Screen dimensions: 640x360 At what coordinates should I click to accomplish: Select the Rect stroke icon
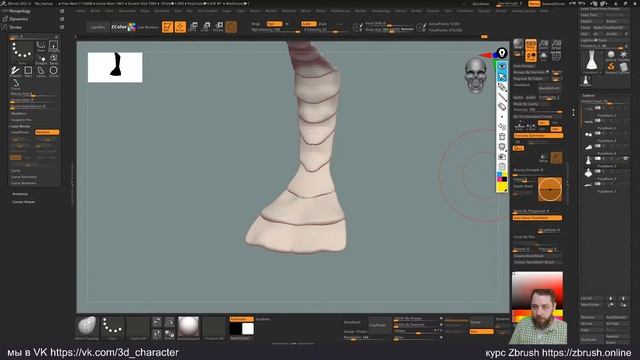pos(28,72)
